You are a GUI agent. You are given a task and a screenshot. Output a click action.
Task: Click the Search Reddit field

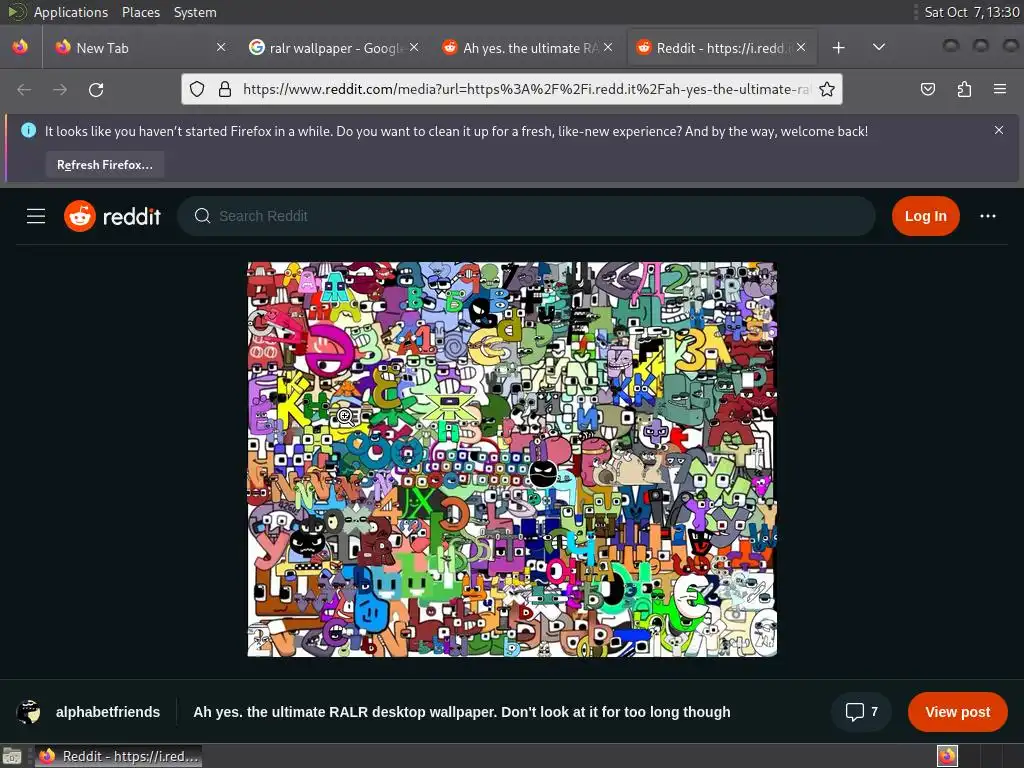click(x=526, y=216)
